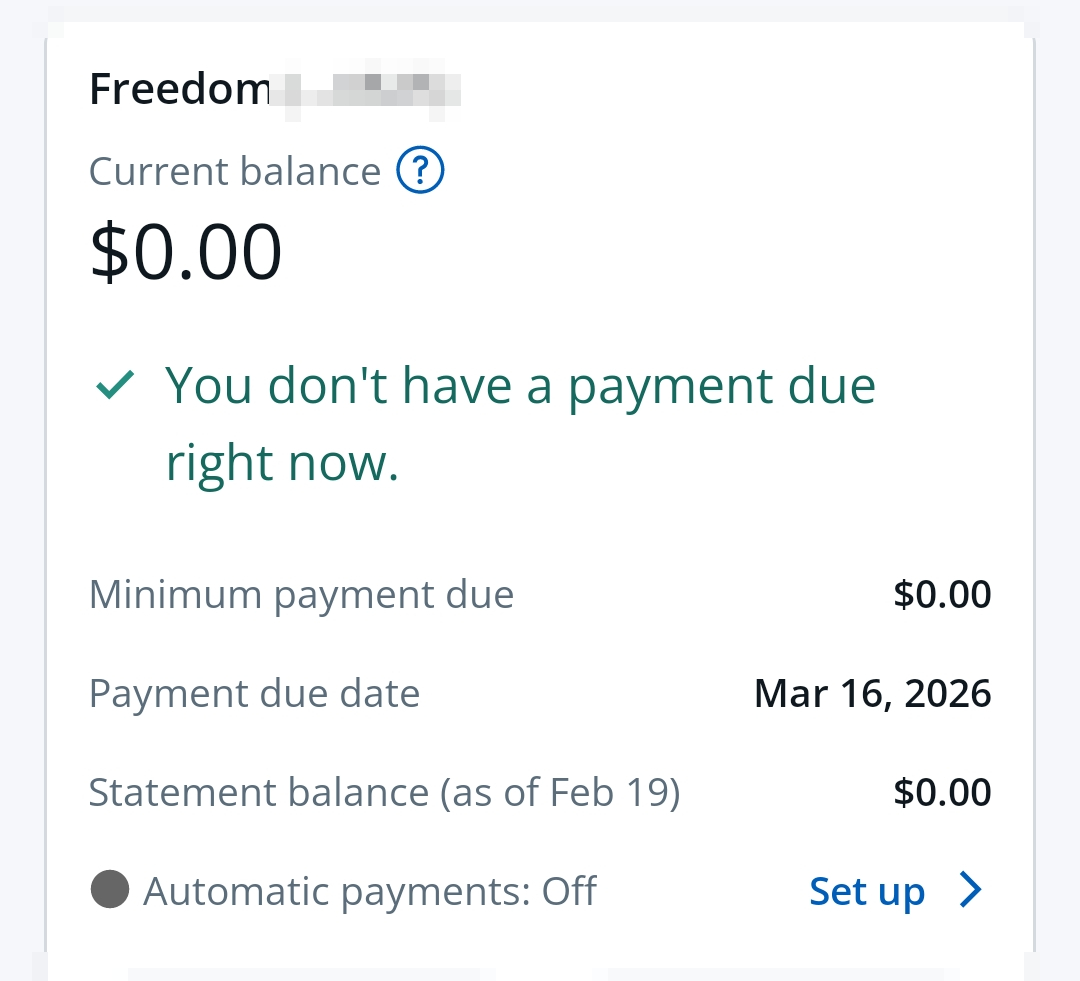Expand using the chevron beside Set up
The width and height of the screenshot is (1080, 981).
pos(969,889)
